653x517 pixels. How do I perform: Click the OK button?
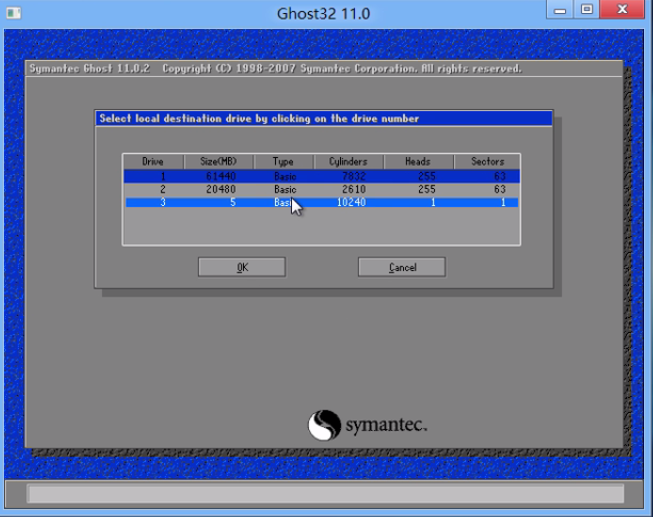point(242,267)
